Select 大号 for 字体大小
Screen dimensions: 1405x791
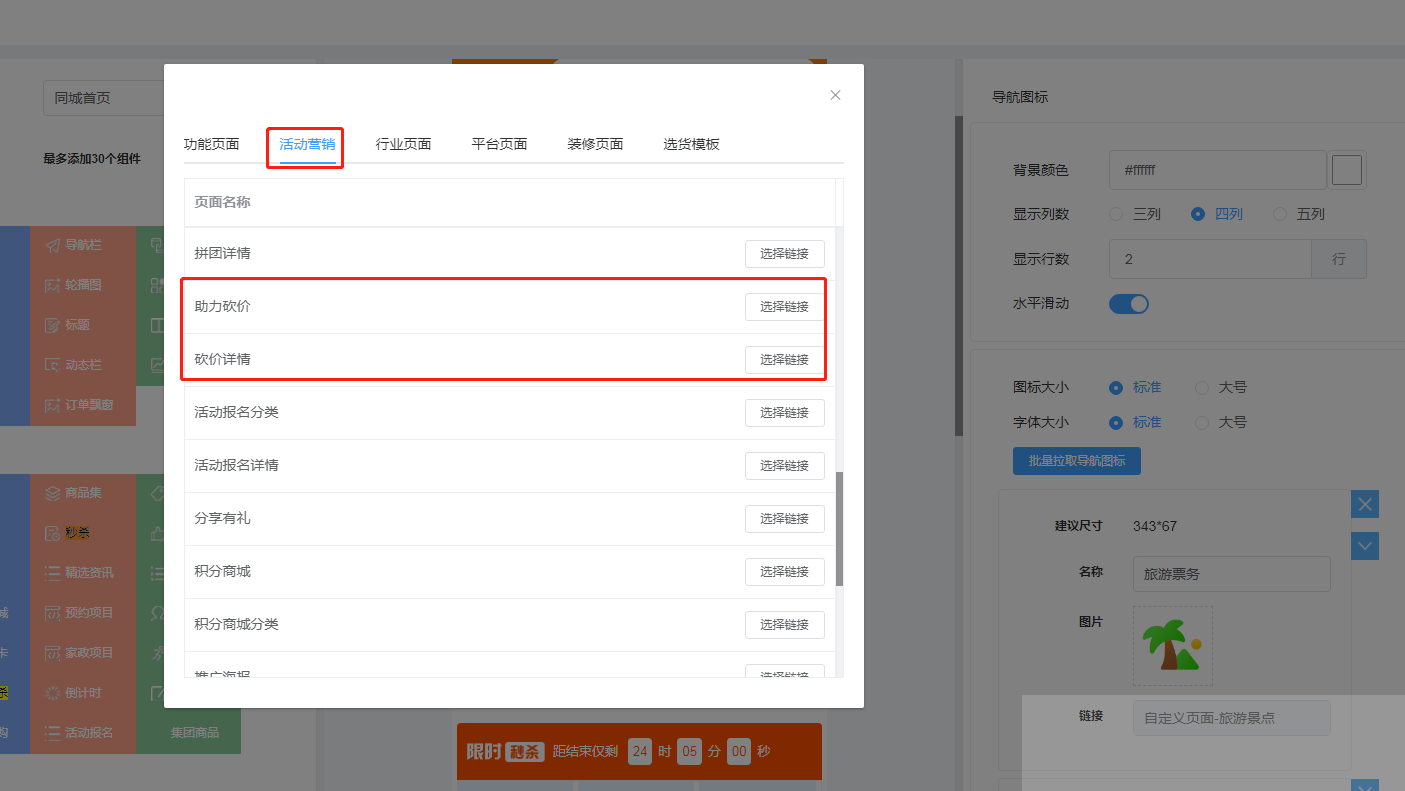tap(1221, 422)
